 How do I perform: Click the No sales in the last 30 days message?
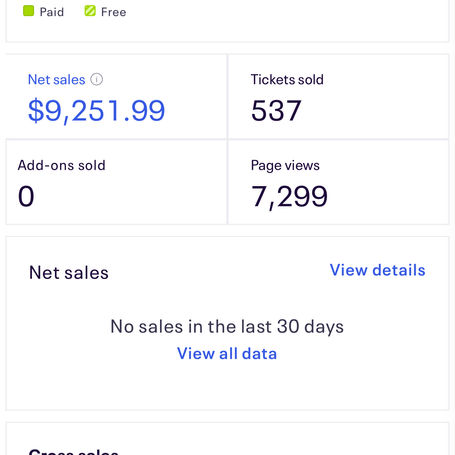(x=227, y=326)
